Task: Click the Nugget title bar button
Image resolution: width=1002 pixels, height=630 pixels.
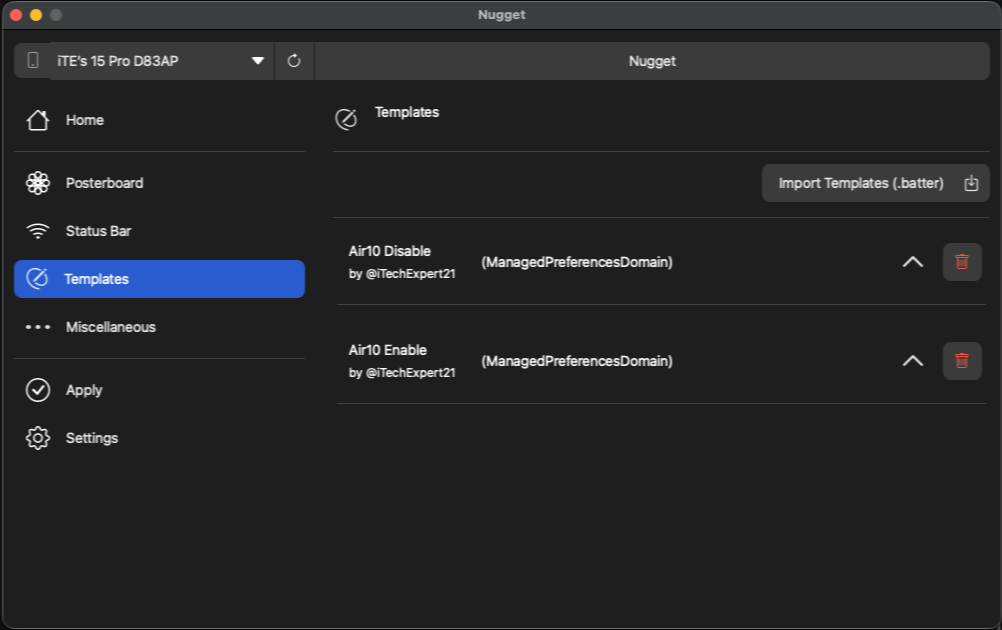Action: coord(652,61)
